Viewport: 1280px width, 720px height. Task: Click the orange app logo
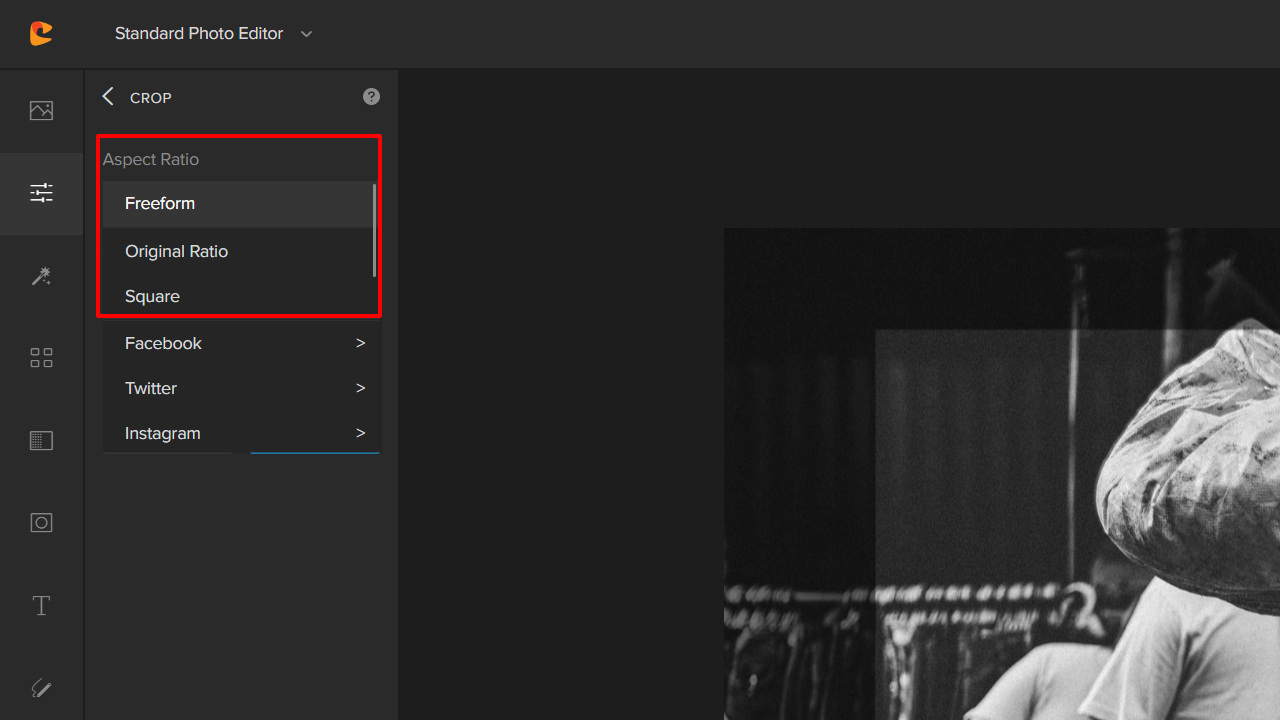point(41,33)
